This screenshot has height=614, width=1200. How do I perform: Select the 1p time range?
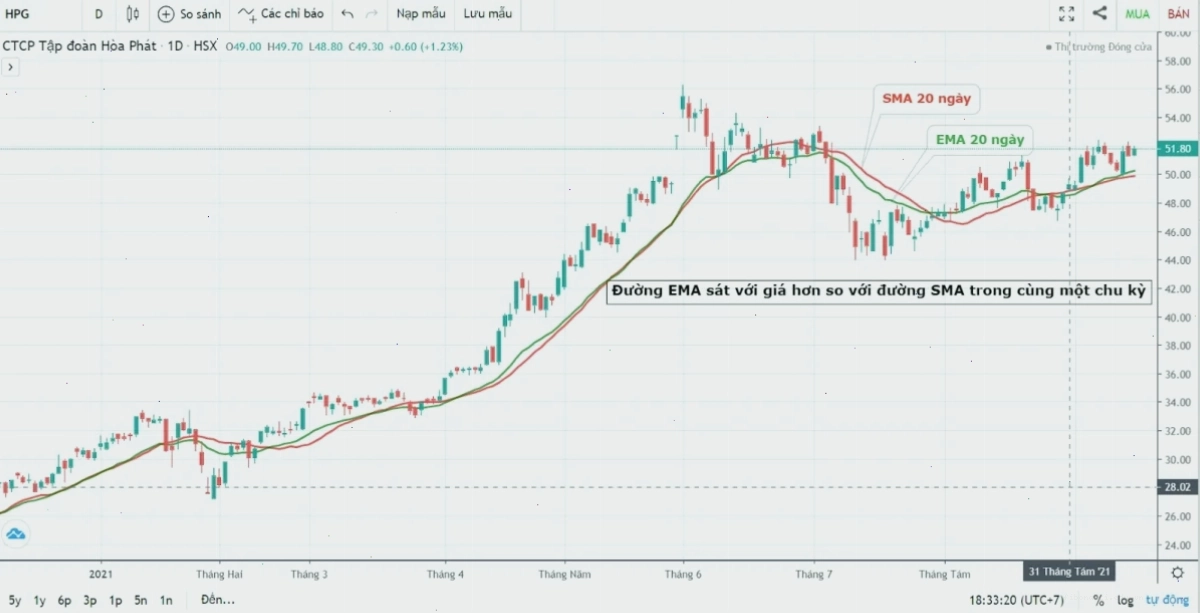pos(115,600)
